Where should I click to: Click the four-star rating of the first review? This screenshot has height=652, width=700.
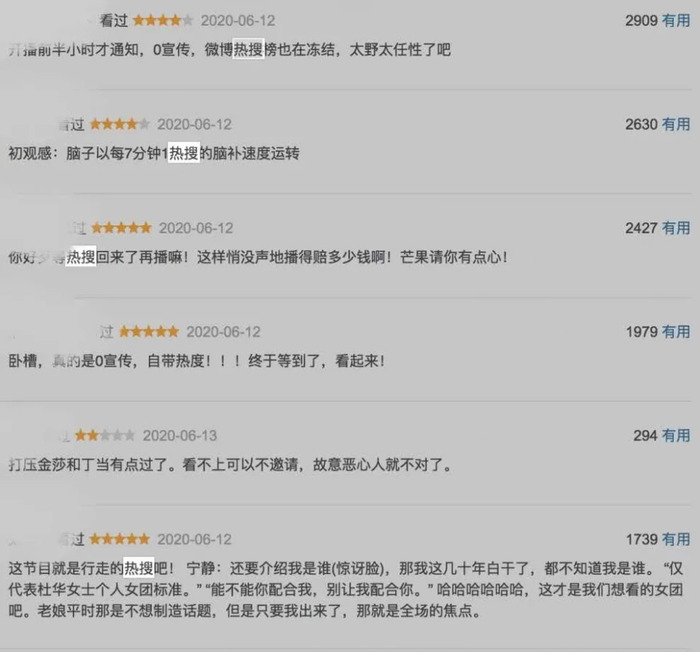pyautogui.click(x=163, y=21)
